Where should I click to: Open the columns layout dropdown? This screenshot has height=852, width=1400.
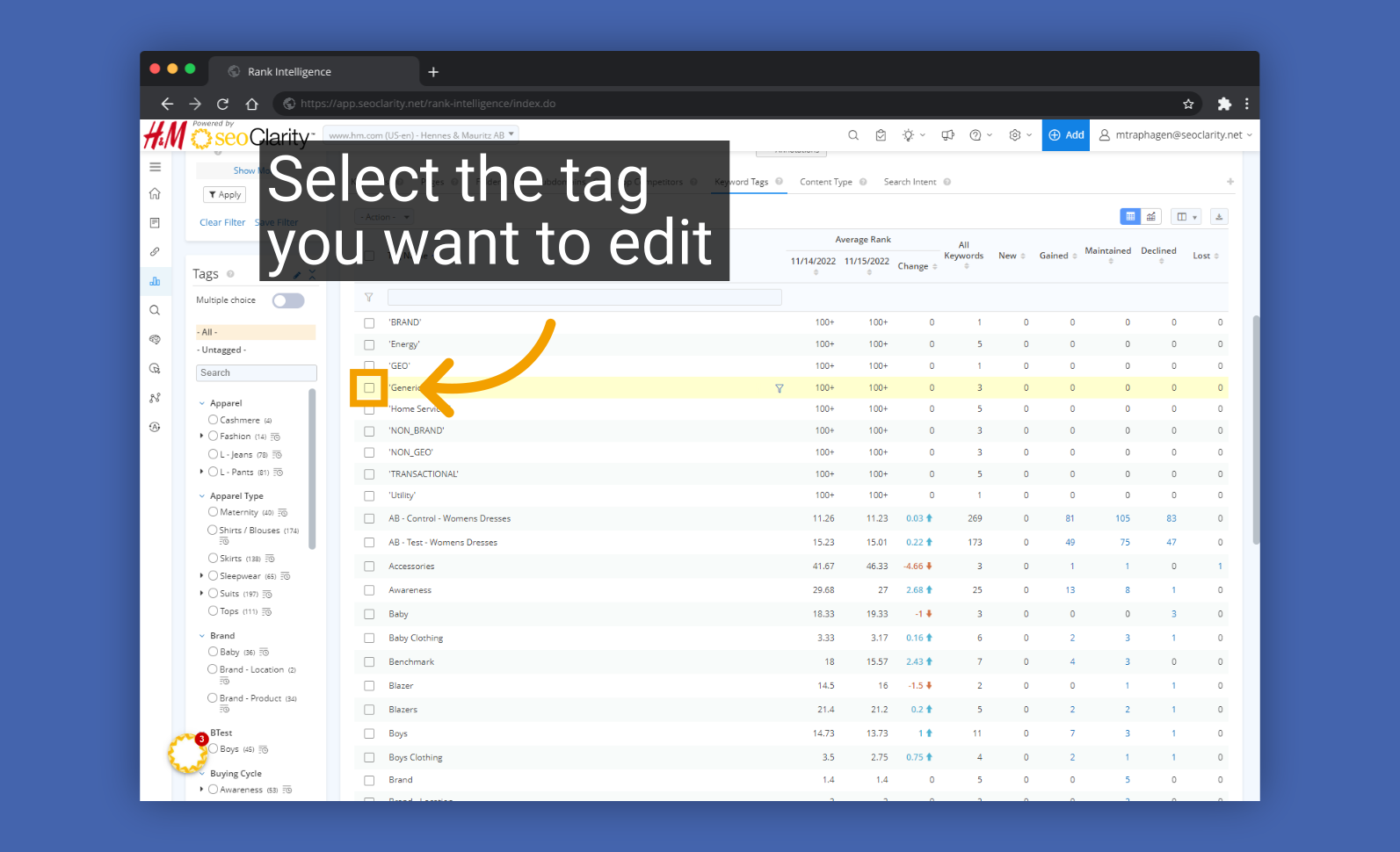[1186, 217]
